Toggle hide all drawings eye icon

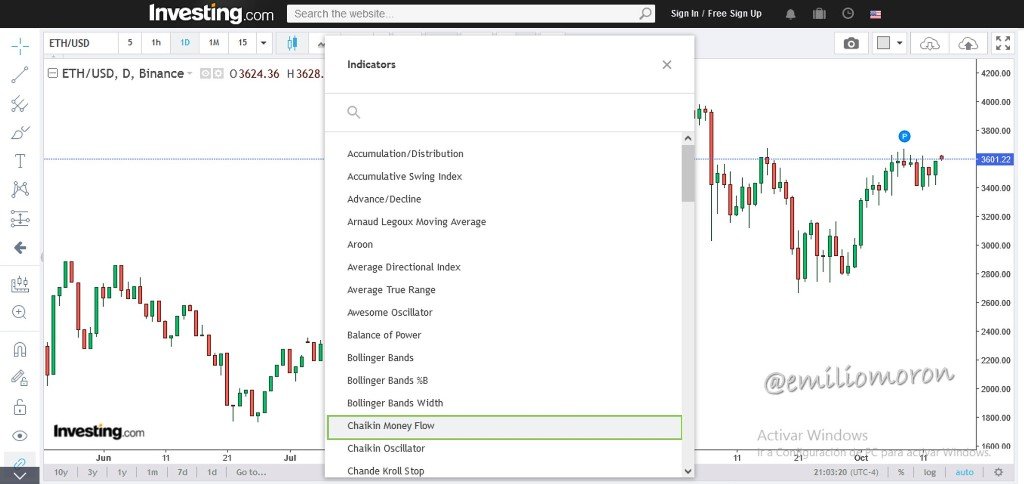pos(20,436)
